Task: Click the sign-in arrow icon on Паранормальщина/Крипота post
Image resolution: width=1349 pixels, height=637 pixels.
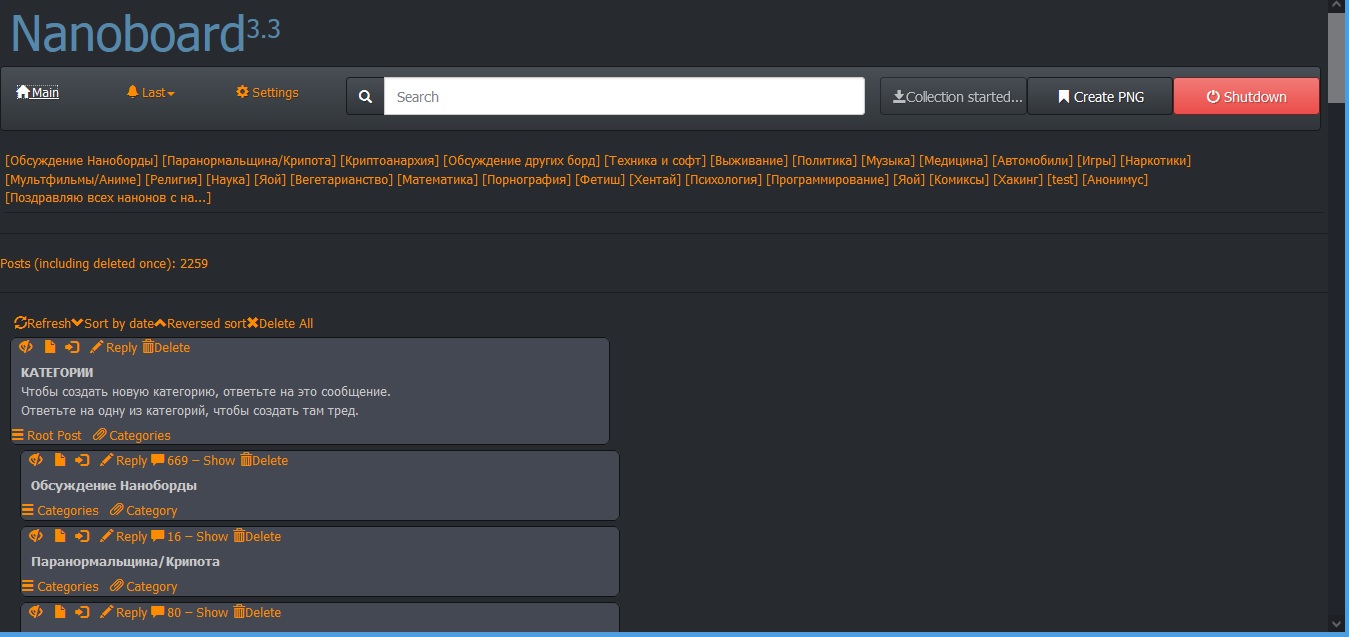Action: coord(82,536)
